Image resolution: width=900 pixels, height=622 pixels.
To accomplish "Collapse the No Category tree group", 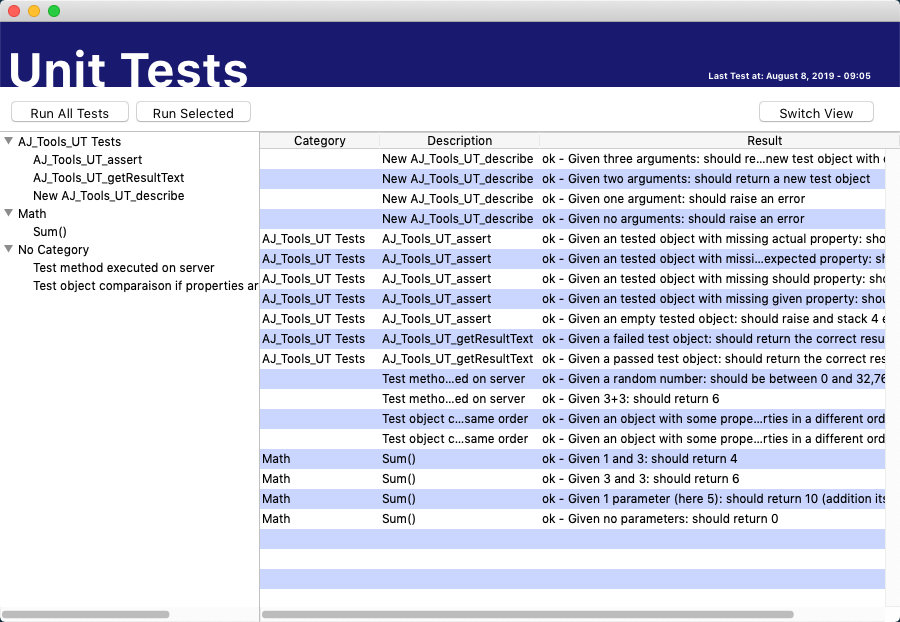I will click(9, 249).
